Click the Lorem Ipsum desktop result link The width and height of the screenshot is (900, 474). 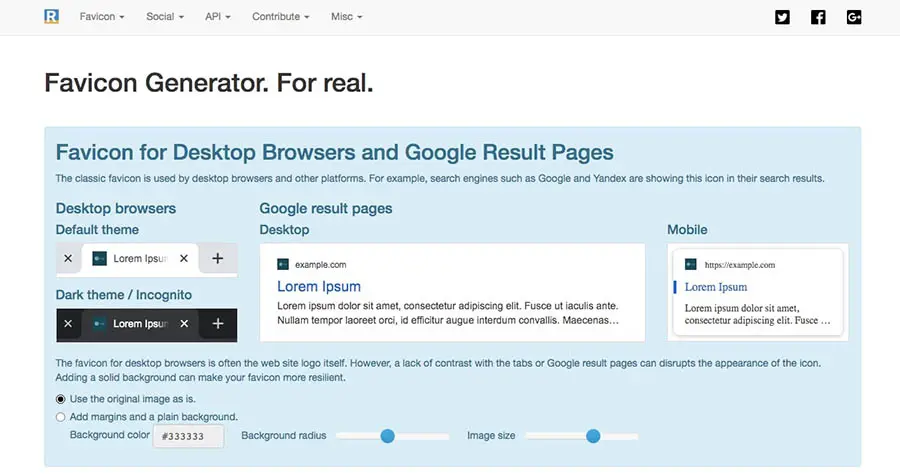[x=318, y=286]
